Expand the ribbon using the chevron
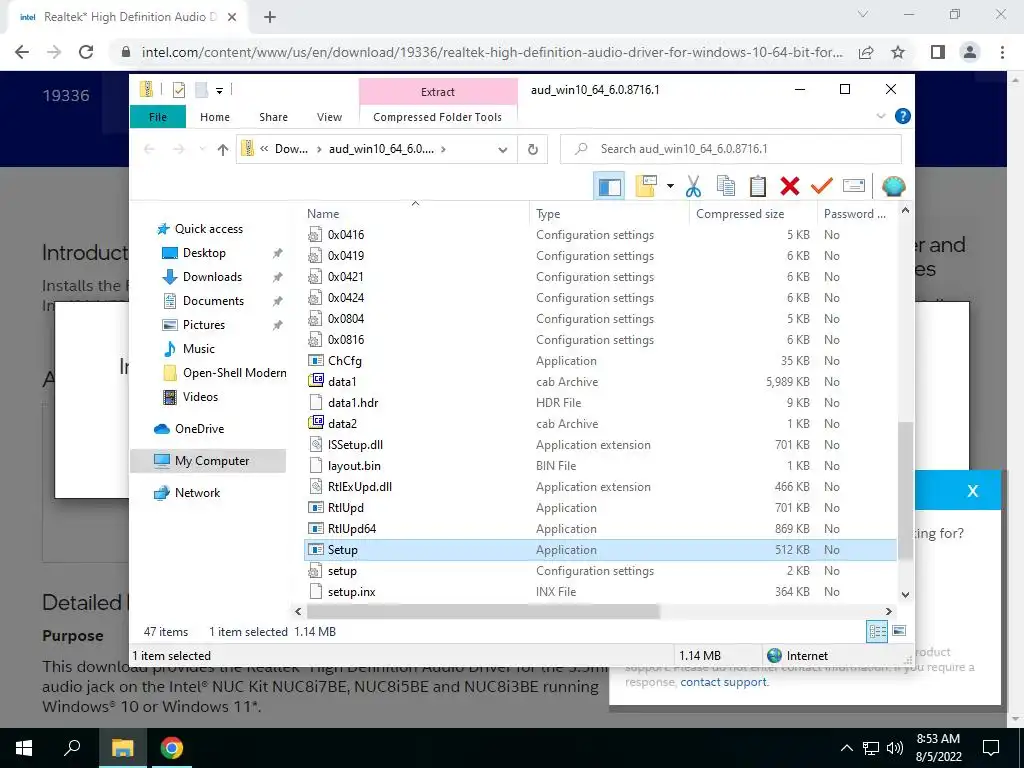Viewport: 1024px width, 768px height. (x=881, y=116)
